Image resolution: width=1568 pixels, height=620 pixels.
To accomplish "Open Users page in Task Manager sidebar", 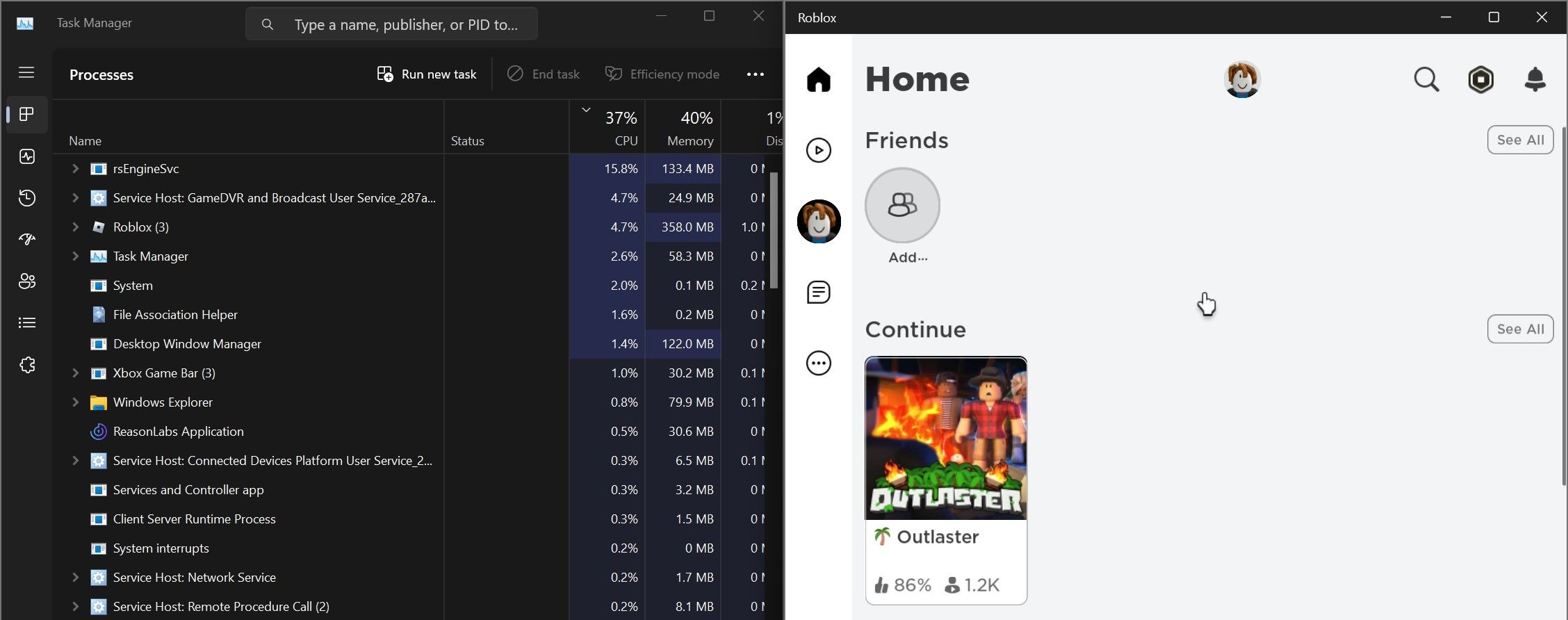I will [x=26, y=281].
